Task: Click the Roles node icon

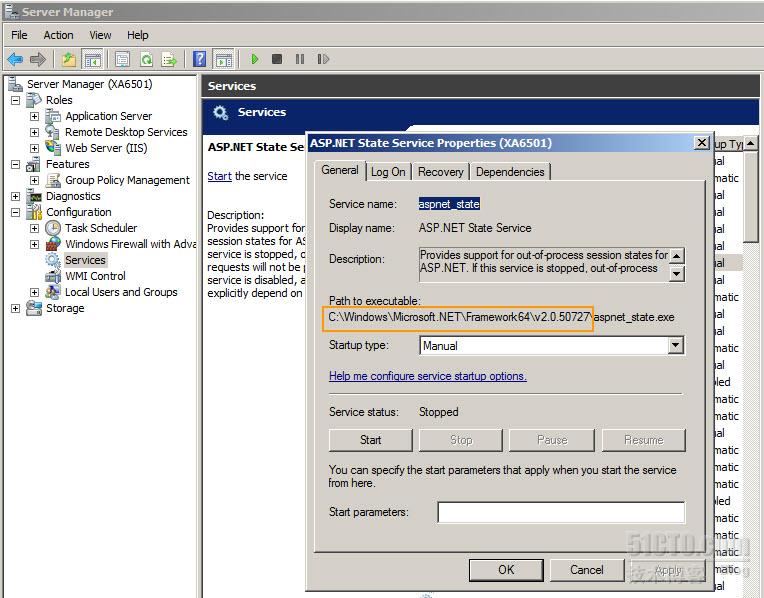Action: coord(34,99)
